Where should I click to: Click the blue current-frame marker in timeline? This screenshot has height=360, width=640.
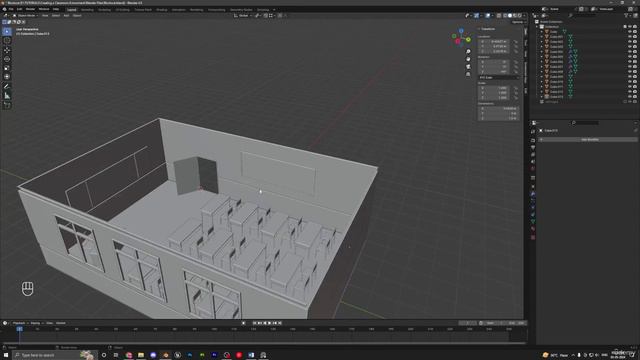20,329
